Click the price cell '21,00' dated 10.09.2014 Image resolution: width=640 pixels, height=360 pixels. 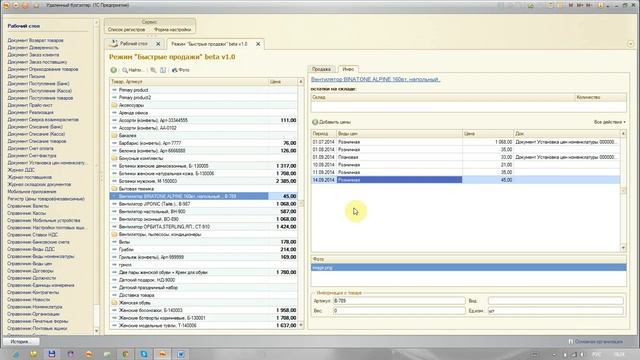[488, 165]
